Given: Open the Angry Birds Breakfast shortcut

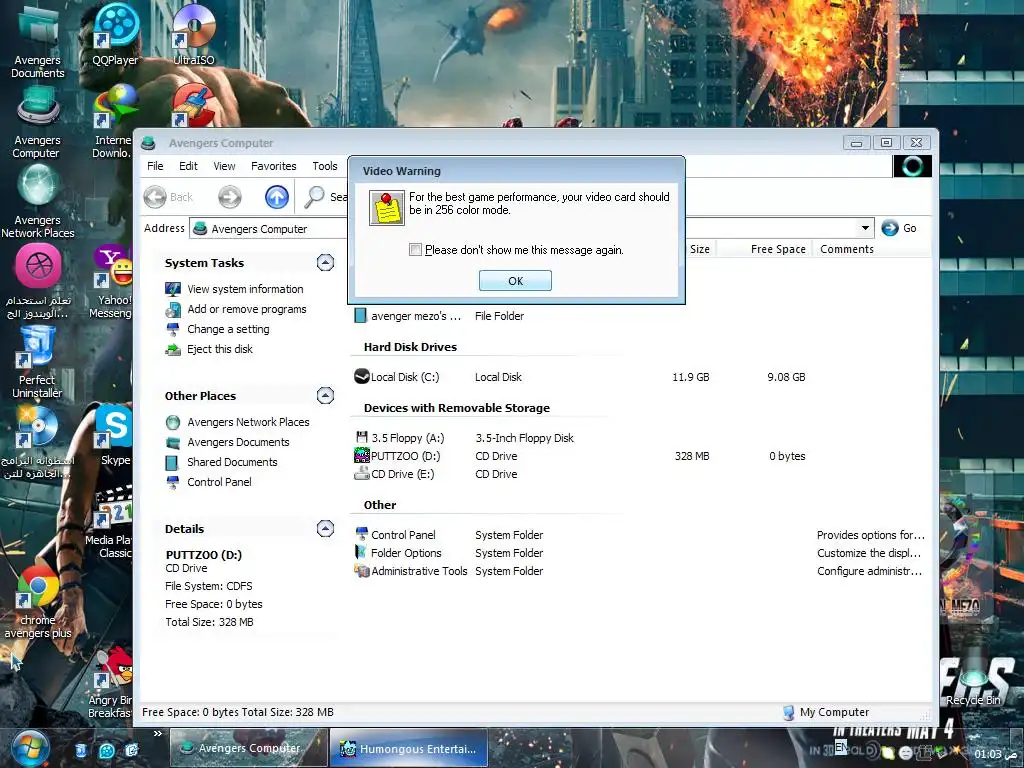Looking at the screenshot, I should 112,682.
